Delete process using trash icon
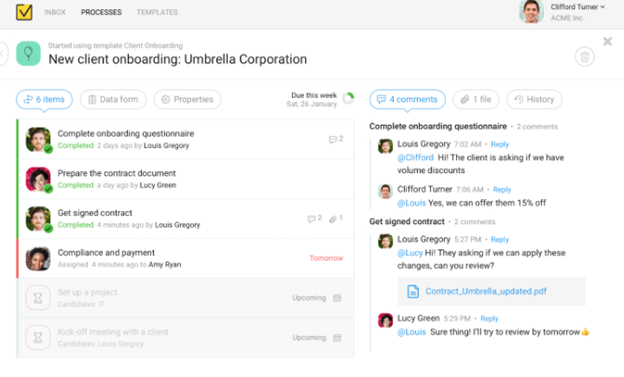 click(585, 57)
